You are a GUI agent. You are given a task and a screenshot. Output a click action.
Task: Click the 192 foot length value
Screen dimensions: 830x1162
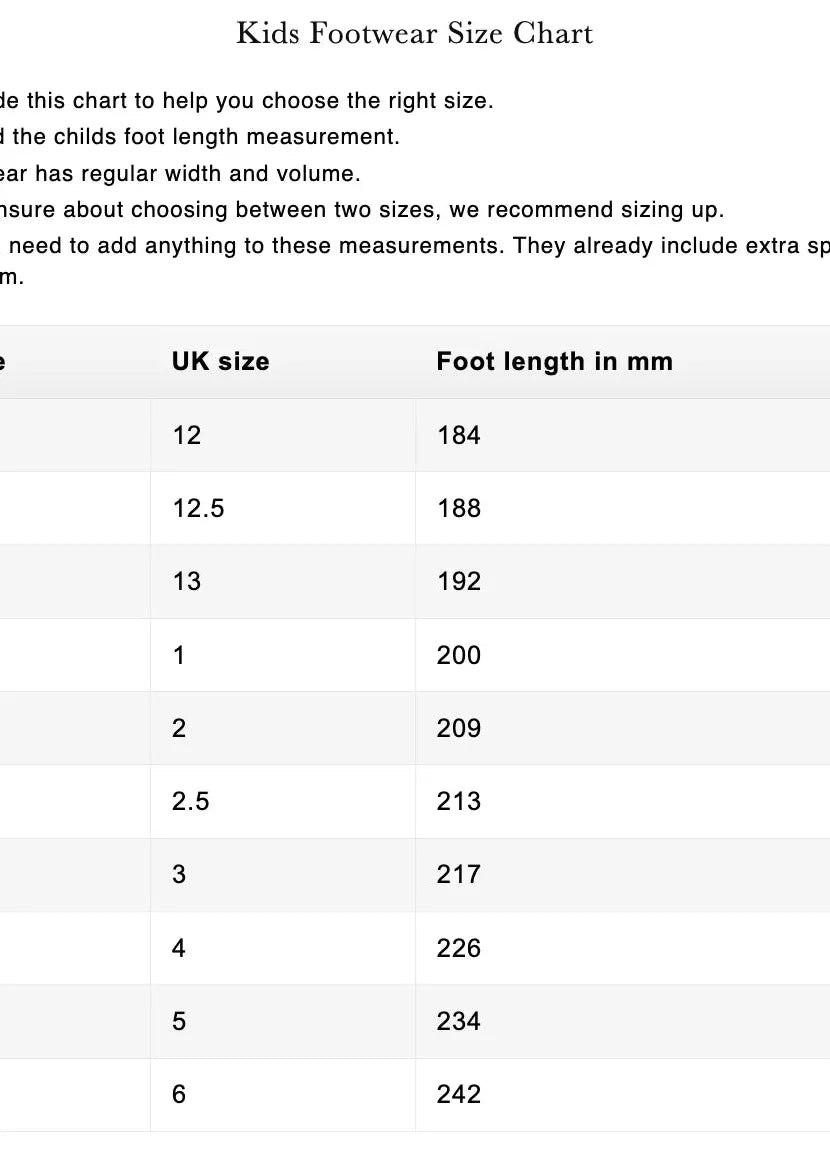point(459,581)
